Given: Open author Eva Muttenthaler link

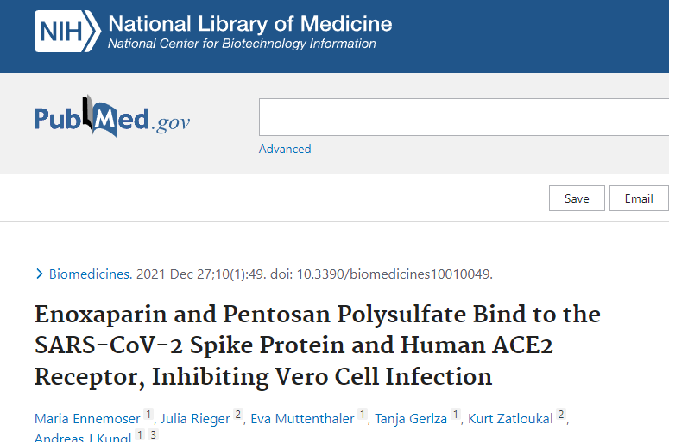Looking at the screenshot, I should coord(302,419).
